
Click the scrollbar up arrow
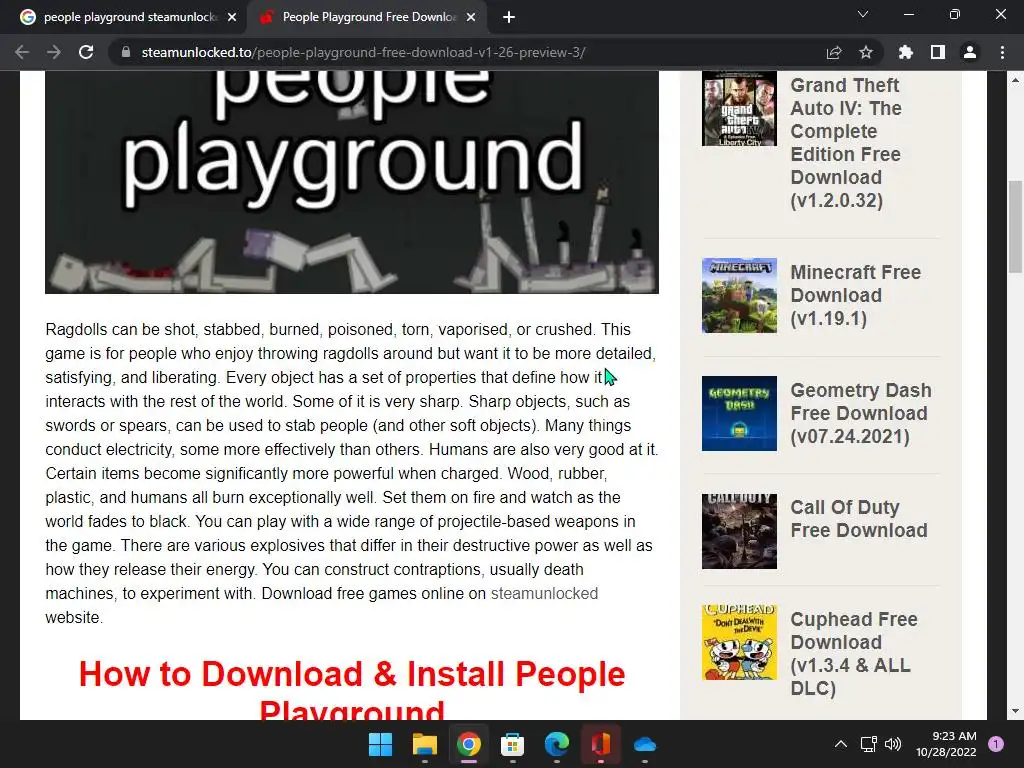(1015, 81)
